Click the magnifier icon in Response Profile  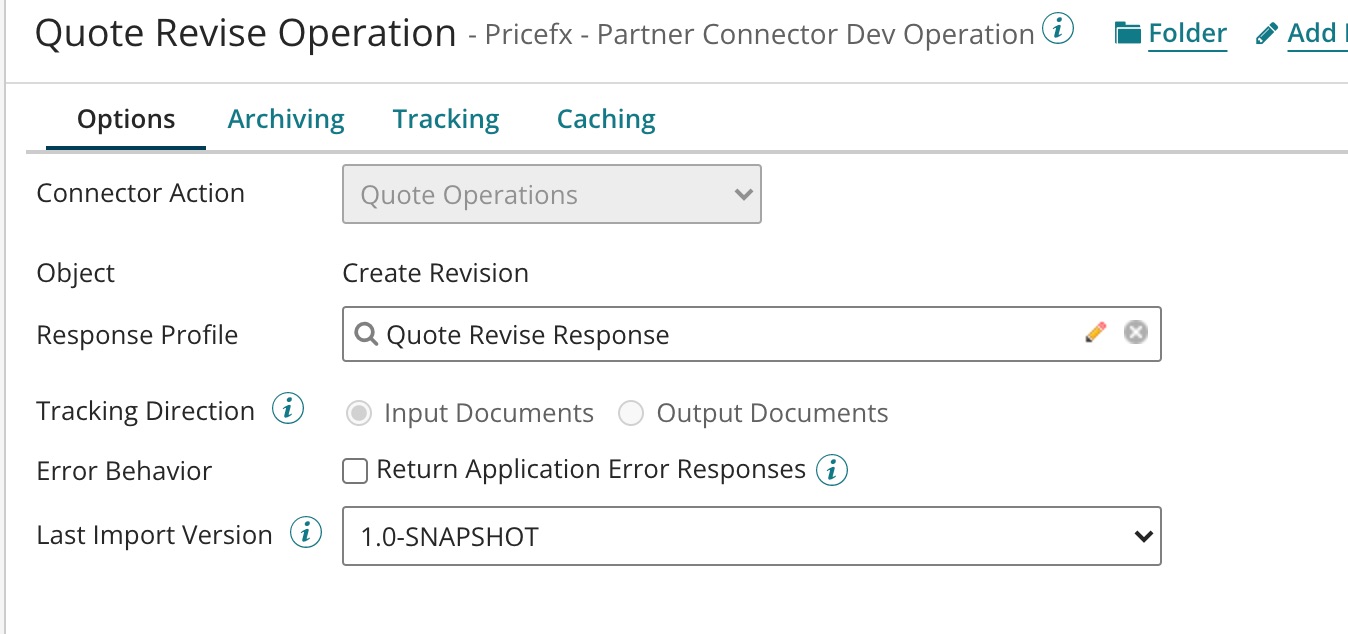(x=366, y=334)
